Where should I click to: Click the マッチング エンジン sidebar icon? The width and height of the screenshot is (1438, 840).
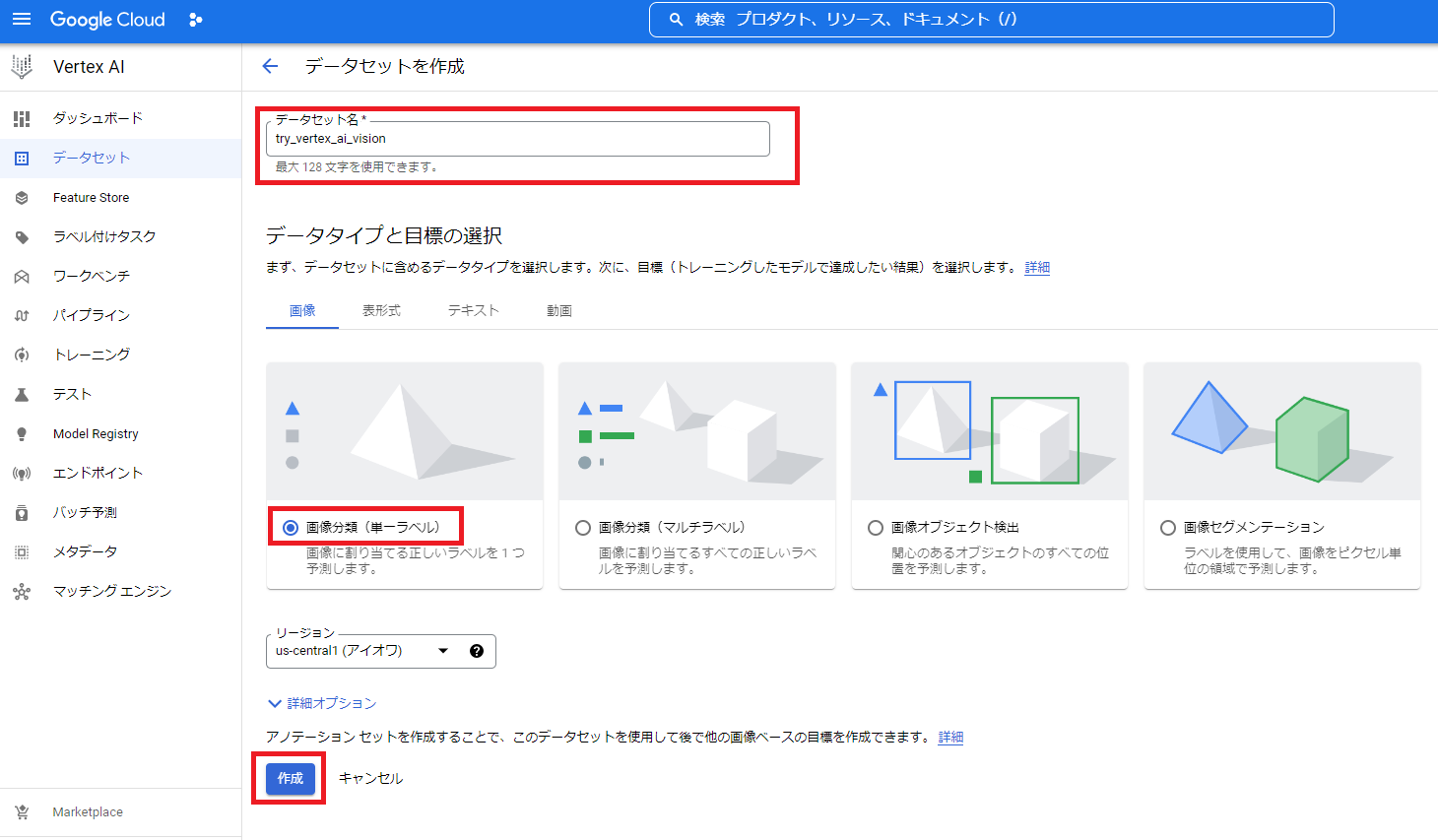click(x=22, y=592)
